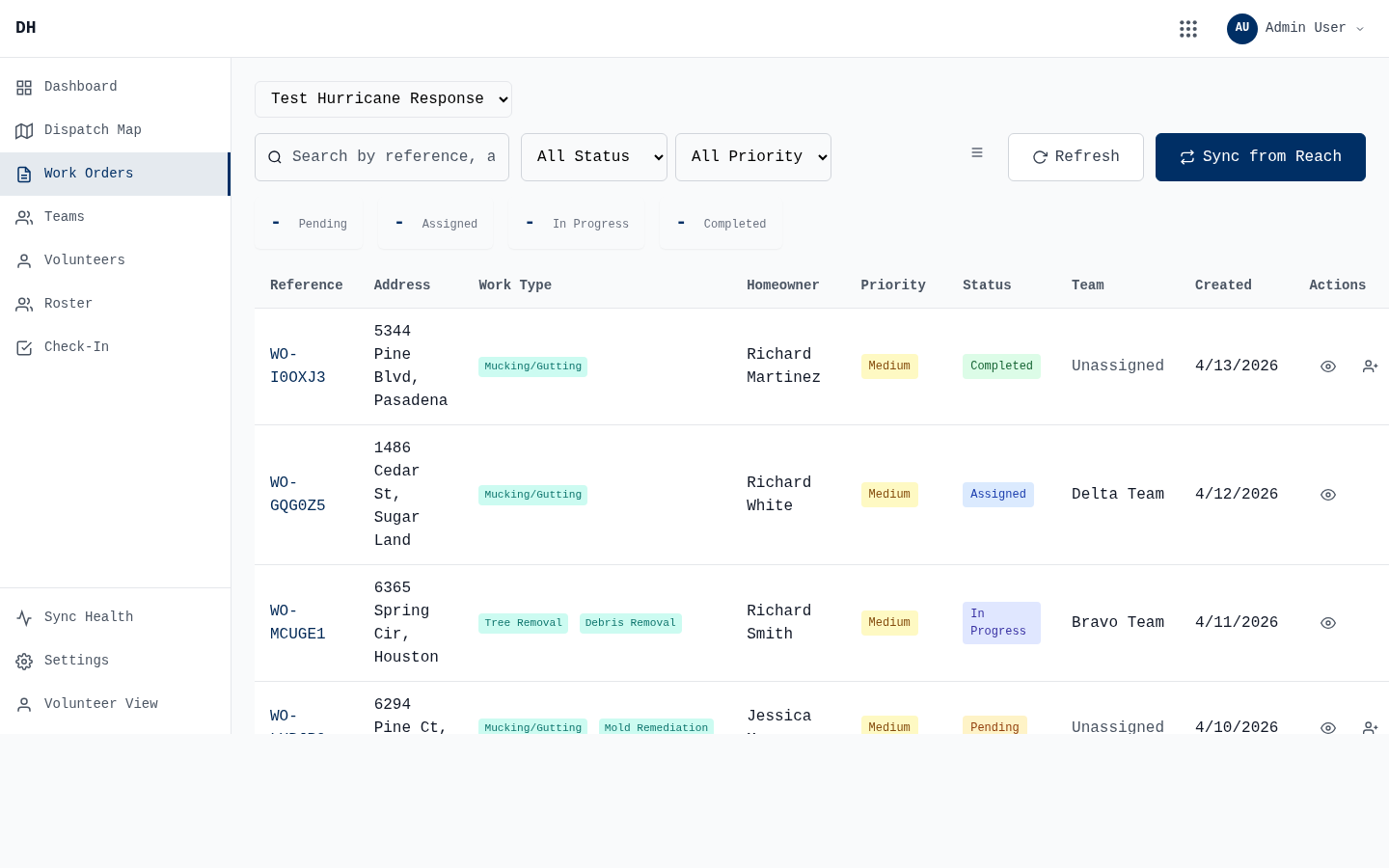Click the app launcher grid icon
The width and height of the screenshot is (1389, 868).
pos(1188,28)
